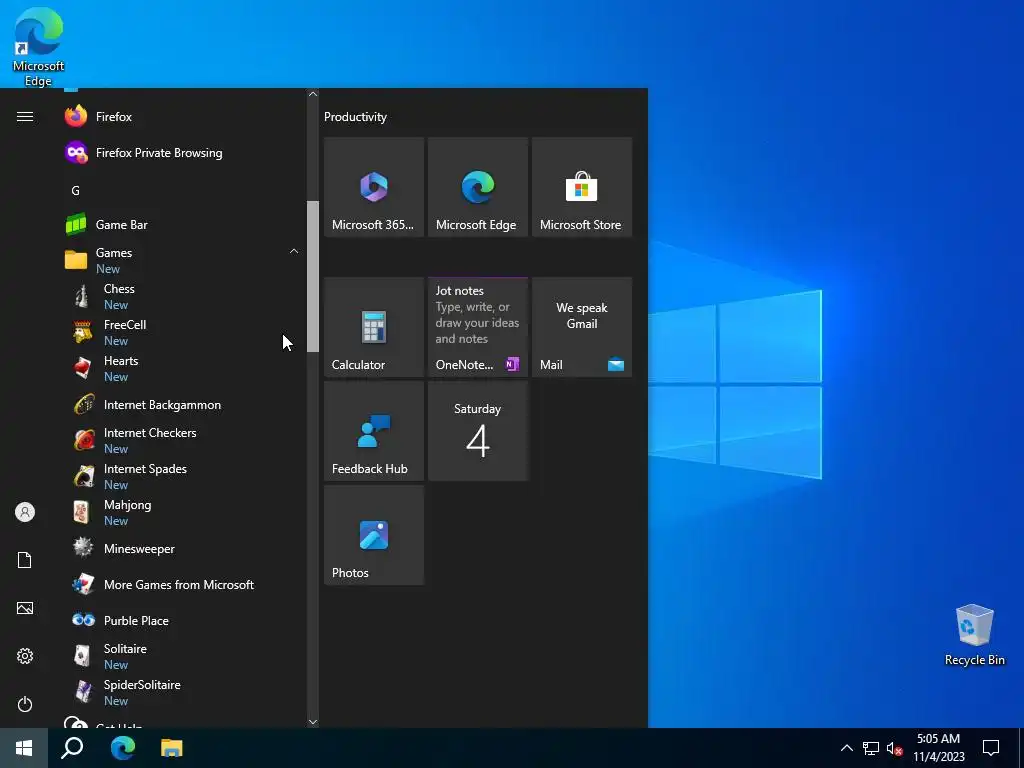1024x768 pixels.
Task: Open the Mail tile
Action: click(582, 327)
